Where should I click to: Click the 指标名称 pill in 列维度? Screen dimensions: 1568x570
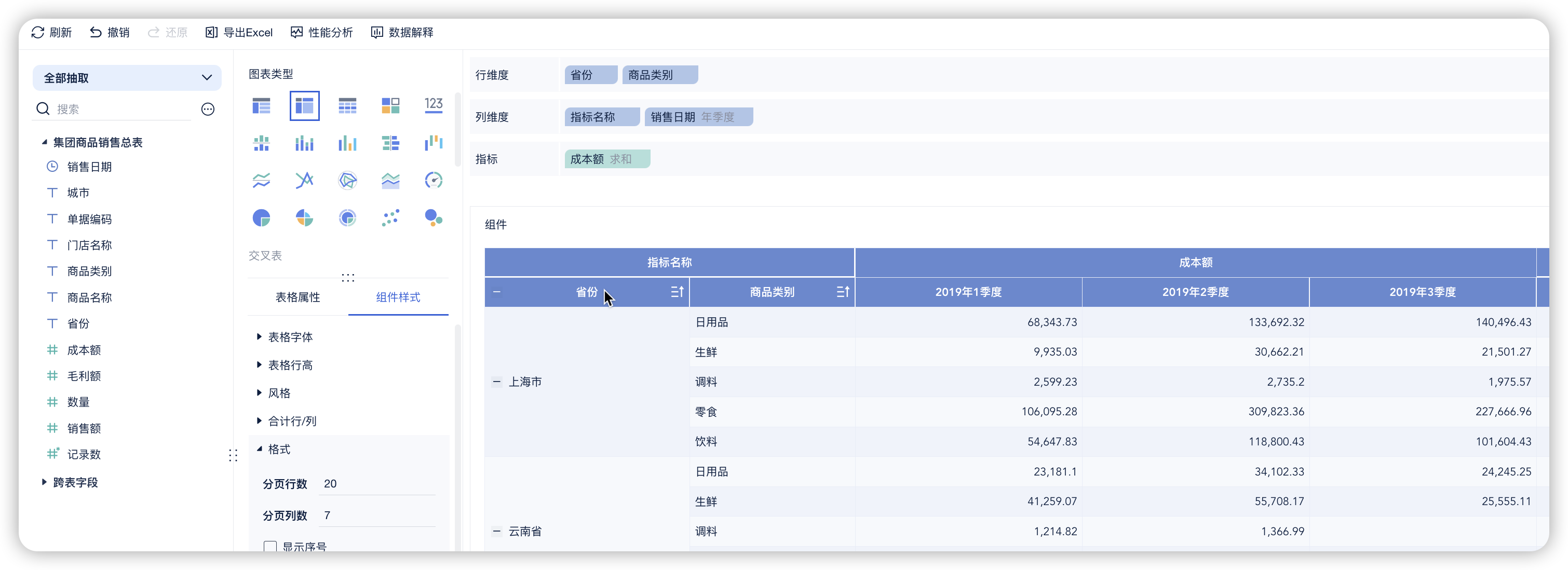pos(602,117)
